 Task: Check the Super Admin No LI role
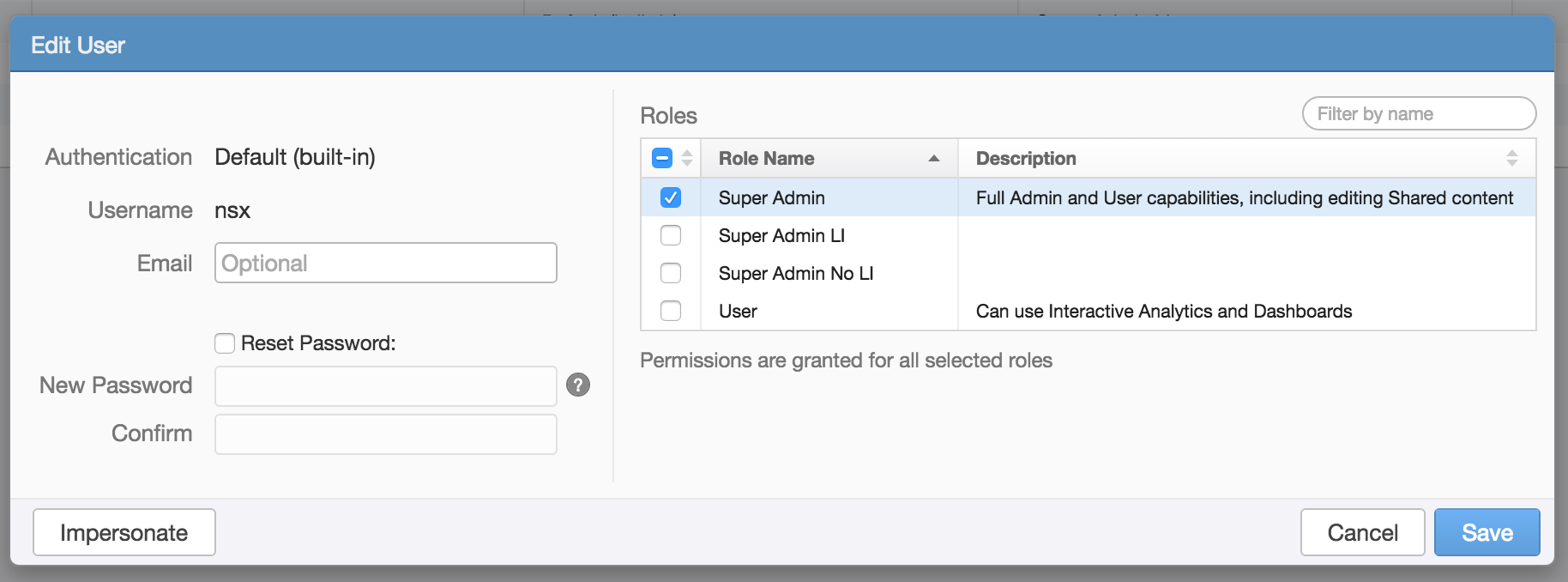point(671,274)
